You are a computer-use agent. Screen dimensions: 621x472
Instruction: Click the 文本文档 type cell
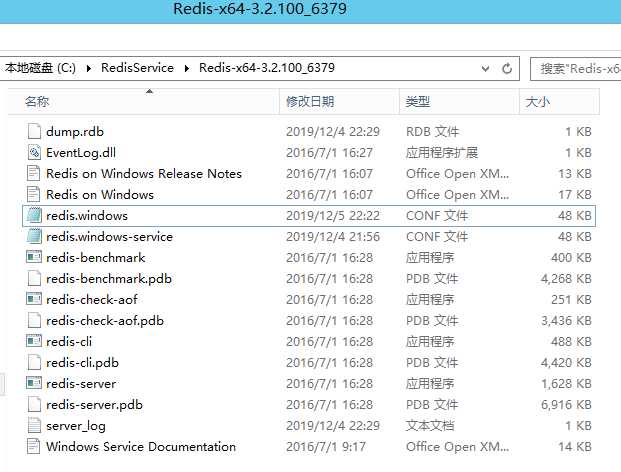pos(430,425)
